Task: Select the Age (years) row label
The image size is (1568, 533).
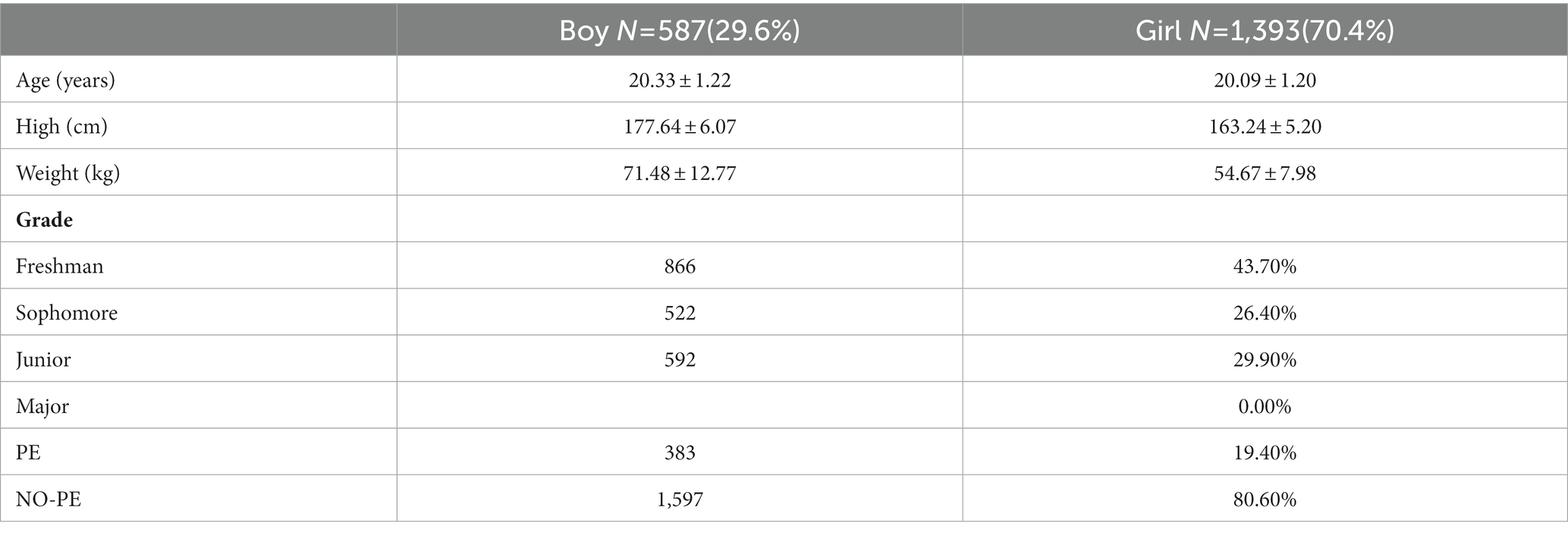Action: pyautogui.click(x=65, y=80)
